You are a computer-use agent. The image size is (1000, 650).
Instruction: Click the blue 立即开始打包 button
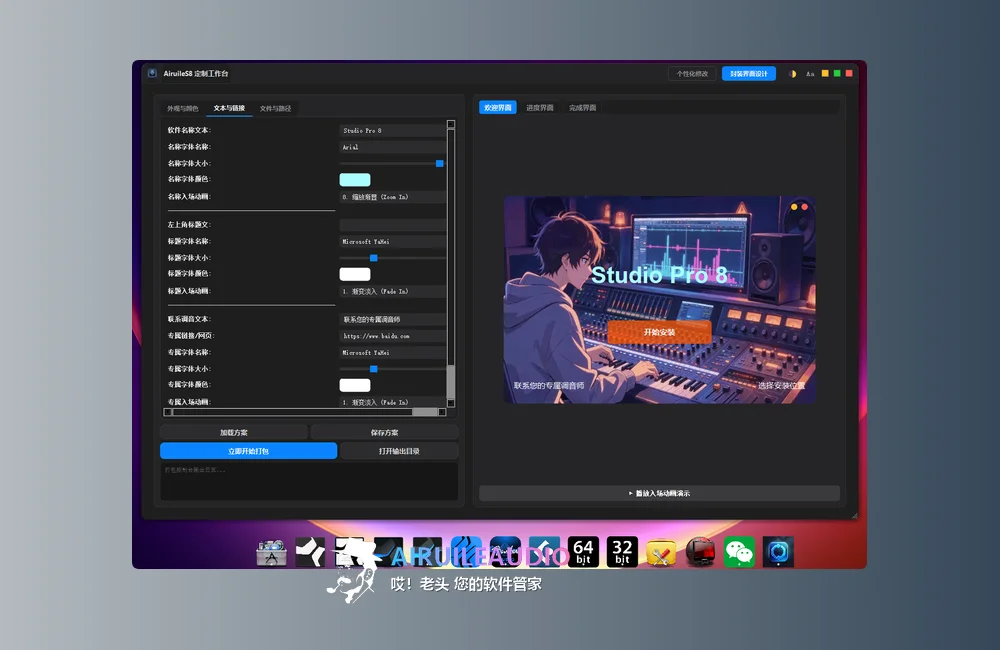pyautogui.click(x=249, y=451)
